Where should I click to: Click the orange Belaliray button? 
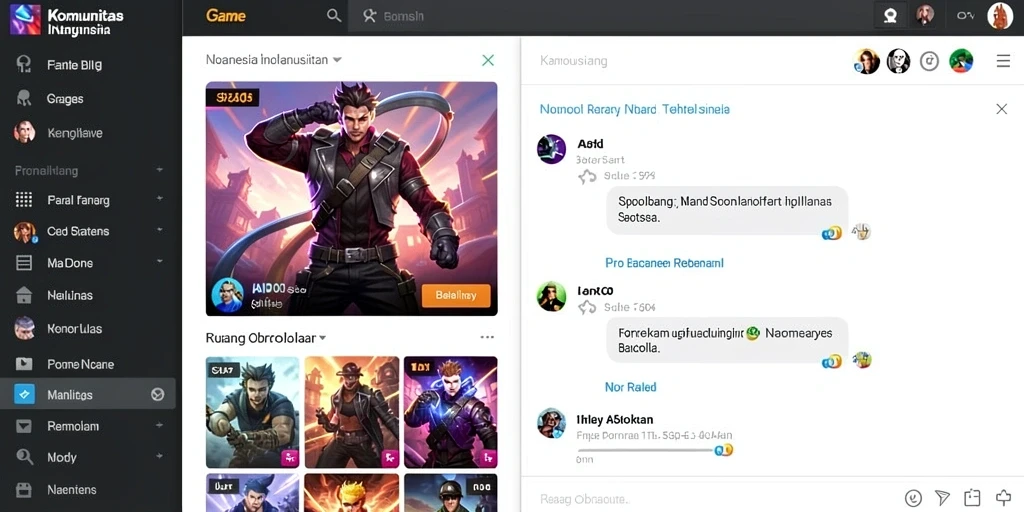pyautogui.click(x=456, y=295)
